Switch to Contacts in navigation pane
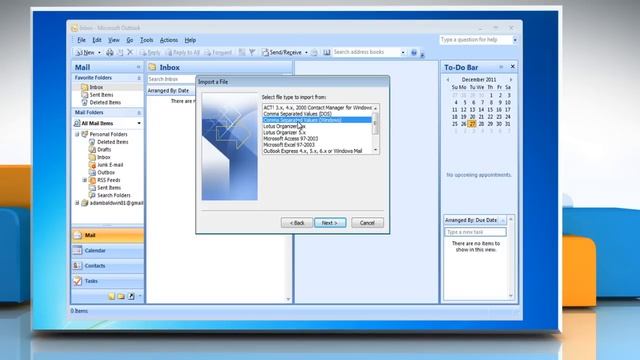This screenshot has width=640, height=360. tap(108, 266)
